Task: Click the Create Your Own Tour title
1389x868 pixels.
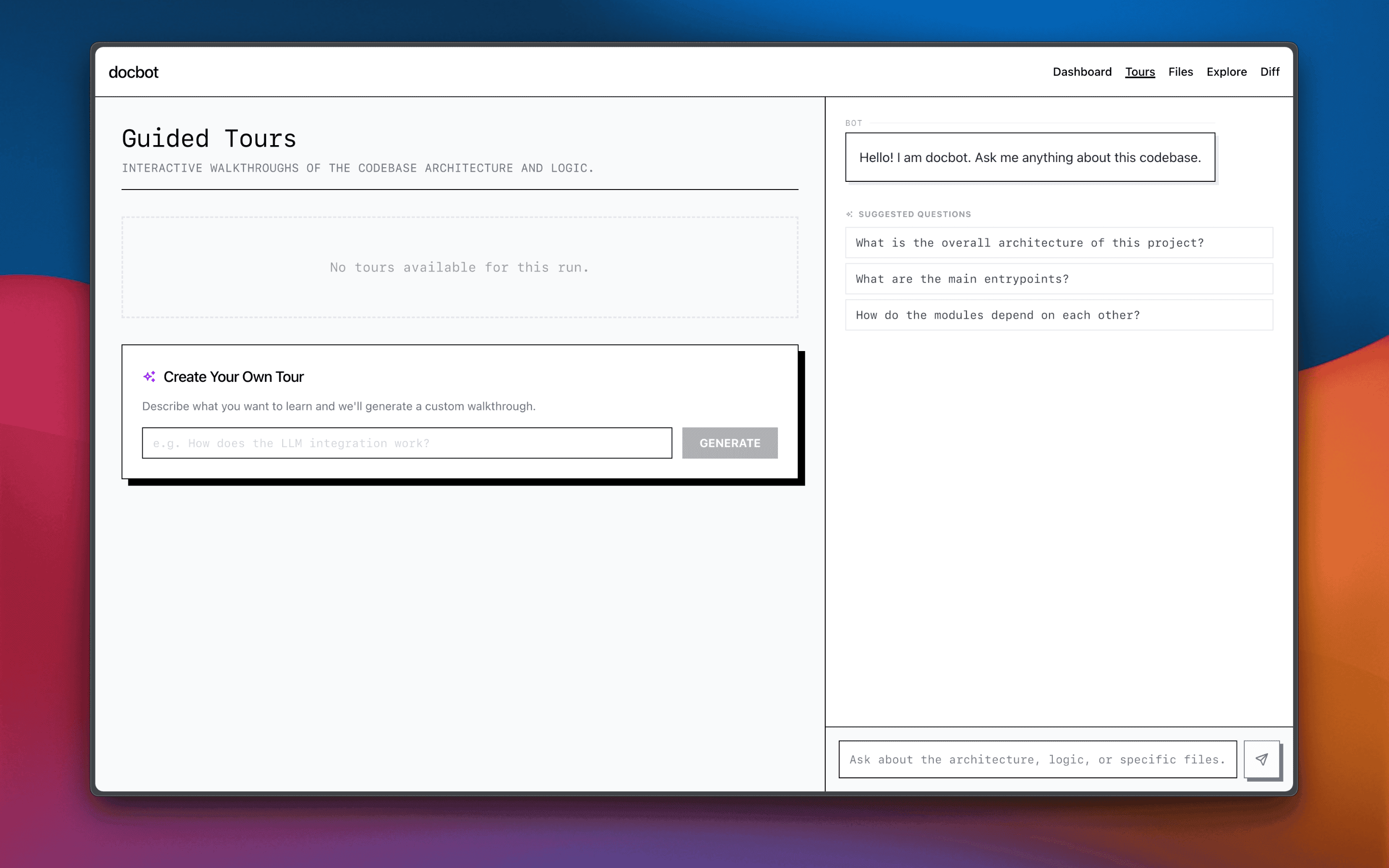Action: click(233, 377)
